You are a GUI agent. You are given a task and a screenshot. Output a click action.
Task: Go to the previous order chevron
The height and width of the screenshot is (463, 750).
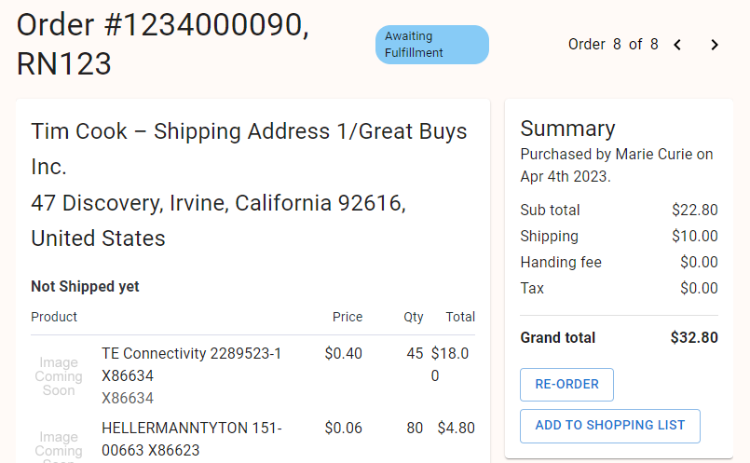[678, 44]
